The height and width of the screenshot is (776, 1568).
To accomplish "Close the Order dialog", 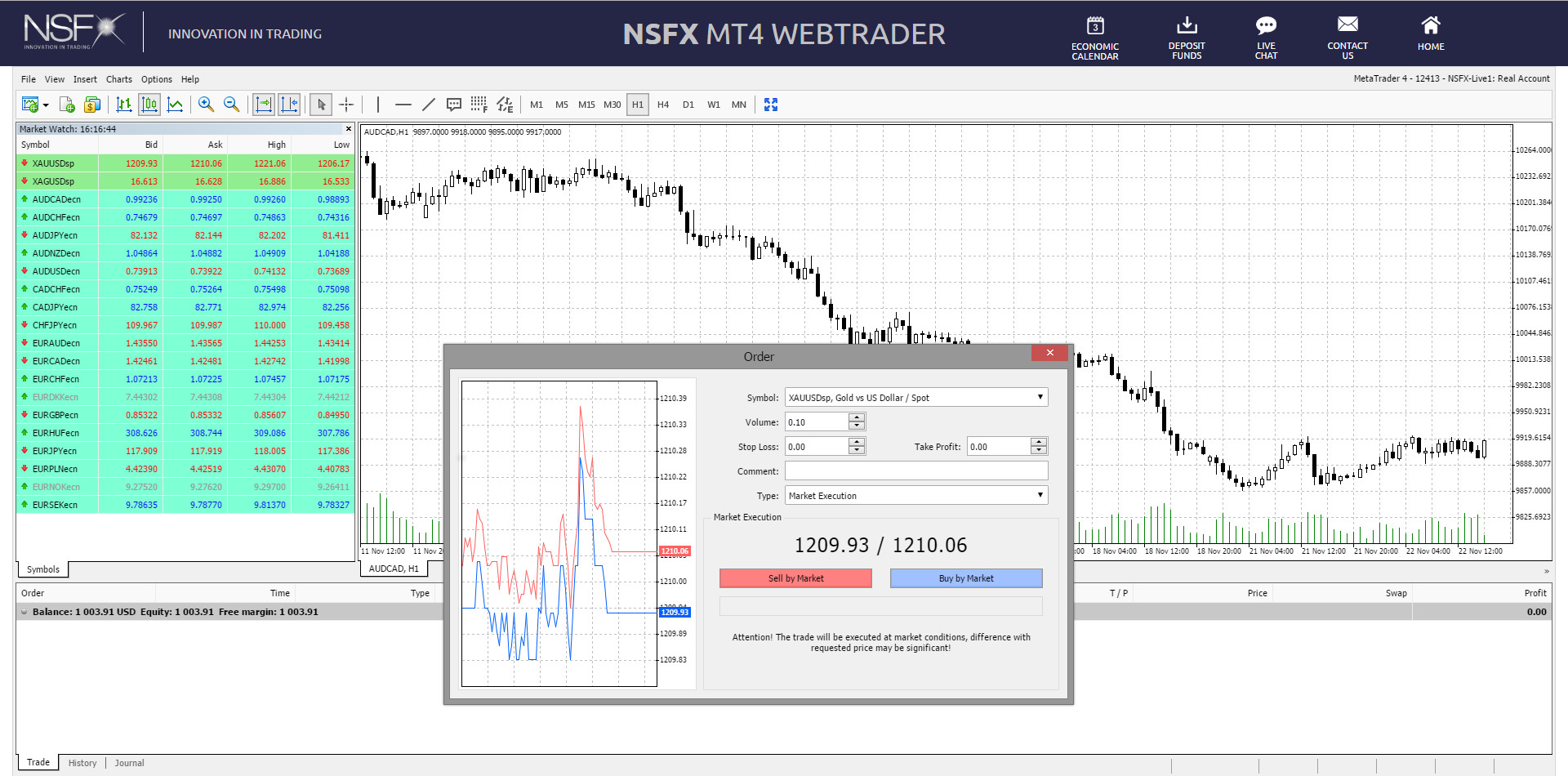I will [1049, 353].
